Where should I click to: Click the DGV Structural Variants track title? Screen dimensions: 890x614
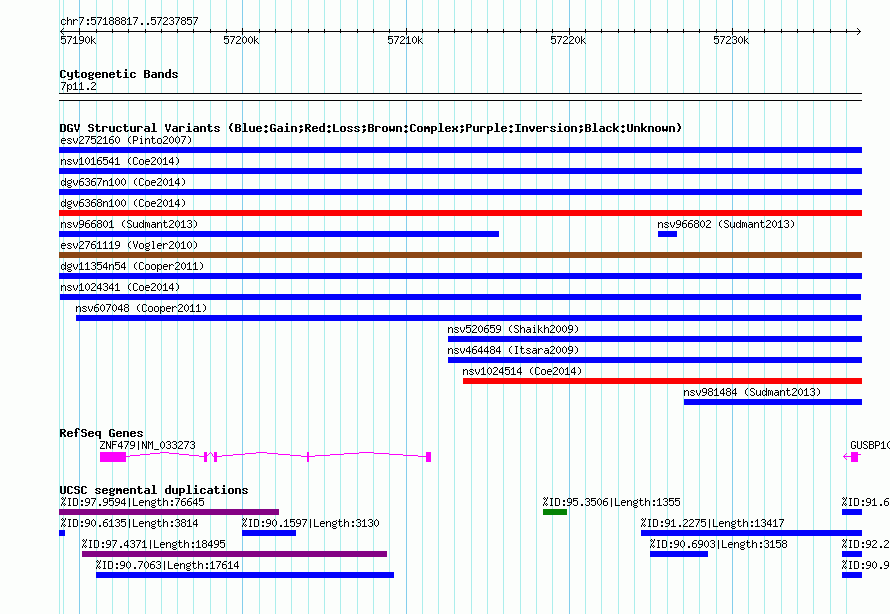[x=371, y=128]
